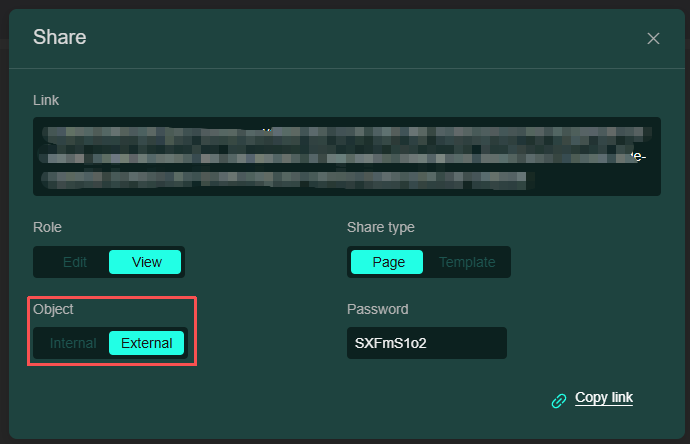Click the blurred share link box
The height and width of the screenshot is (444, 690).
(346, 156)
